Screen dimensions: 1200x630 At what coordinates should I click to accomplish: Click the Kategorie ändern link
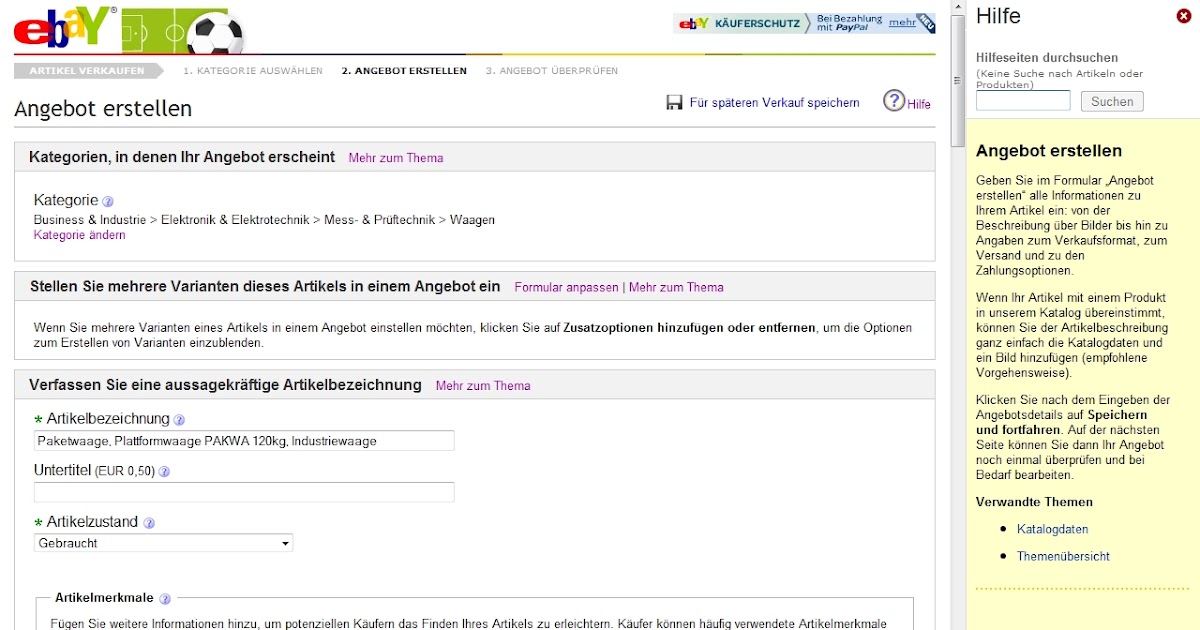(80, 235)
